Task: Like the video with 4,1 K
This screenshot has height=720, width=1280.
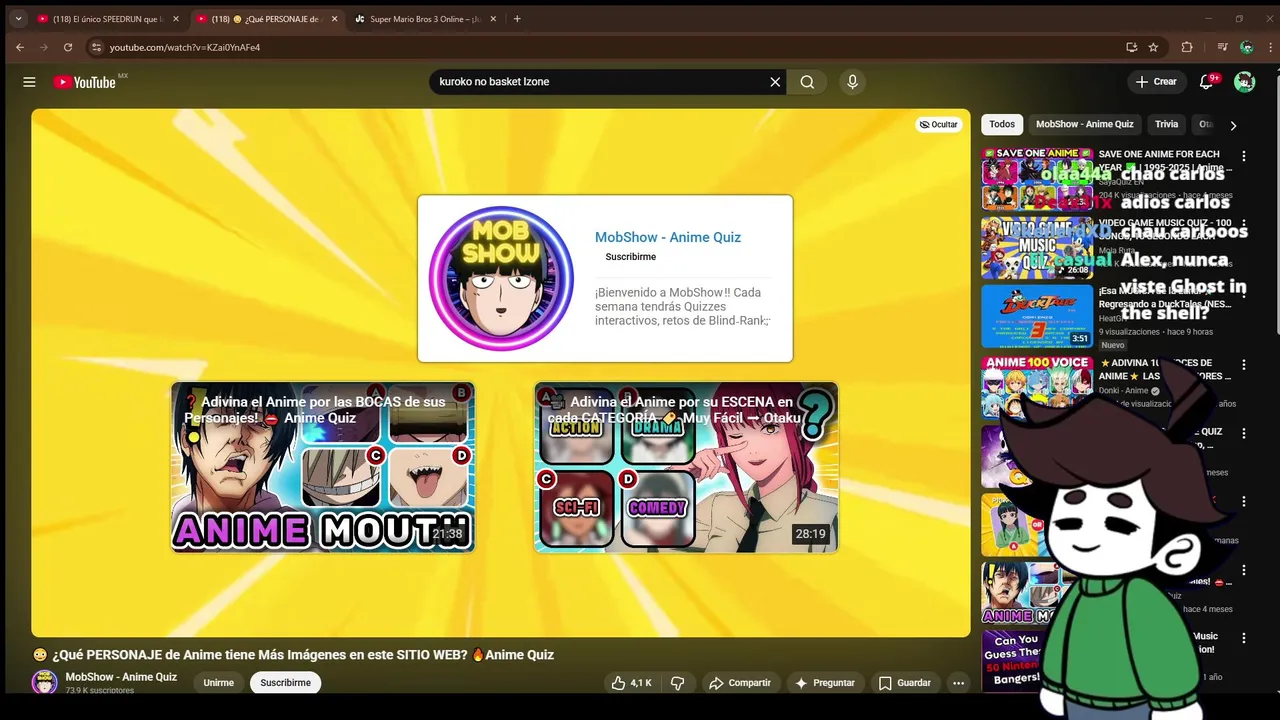Action: click(x=632, y=683)
